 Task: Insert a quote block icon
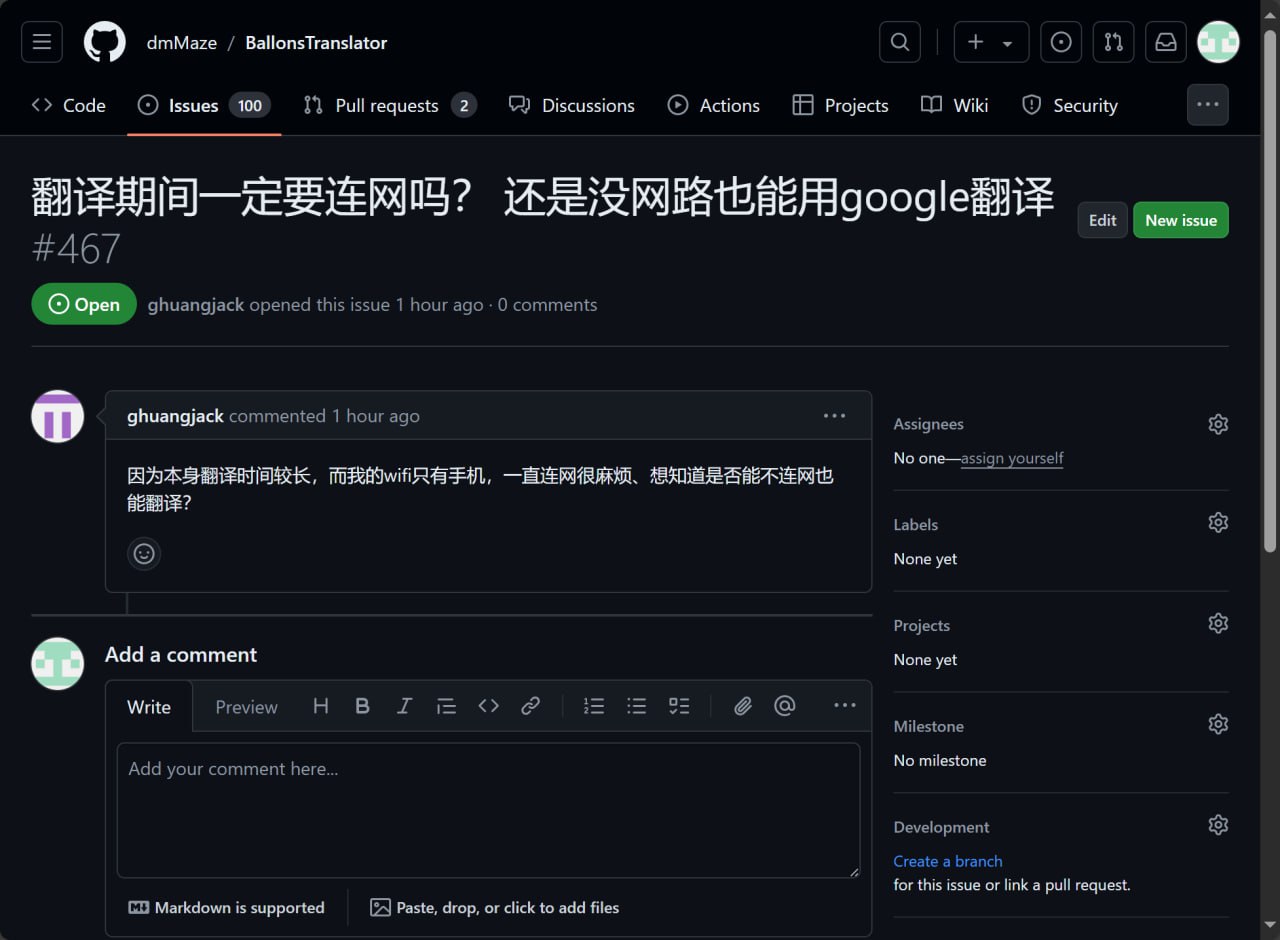coord(446,705)
